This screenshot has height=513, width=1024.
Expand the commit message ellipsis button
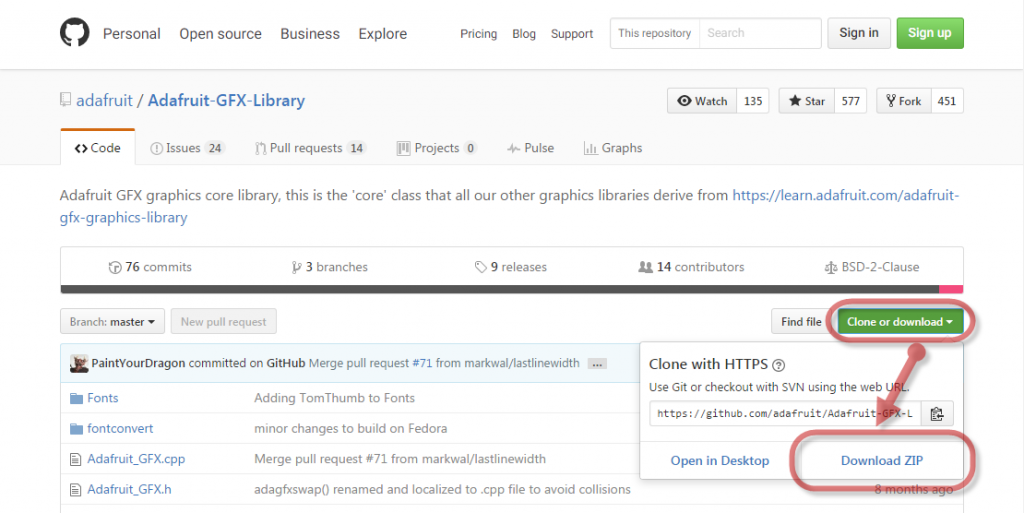tap(596, 364)
